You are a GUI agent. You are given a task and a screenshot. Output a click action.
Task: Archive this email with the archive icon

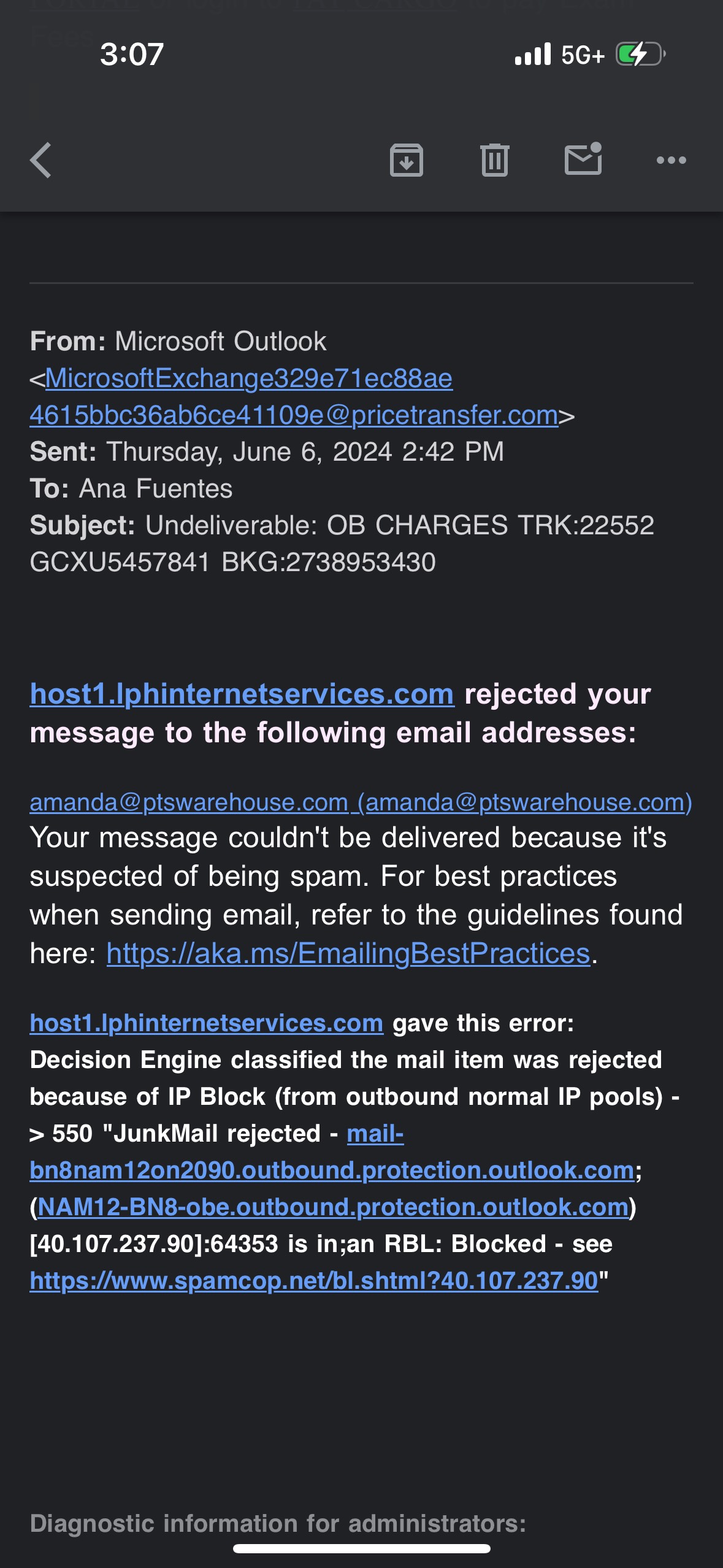coord(407,160)
